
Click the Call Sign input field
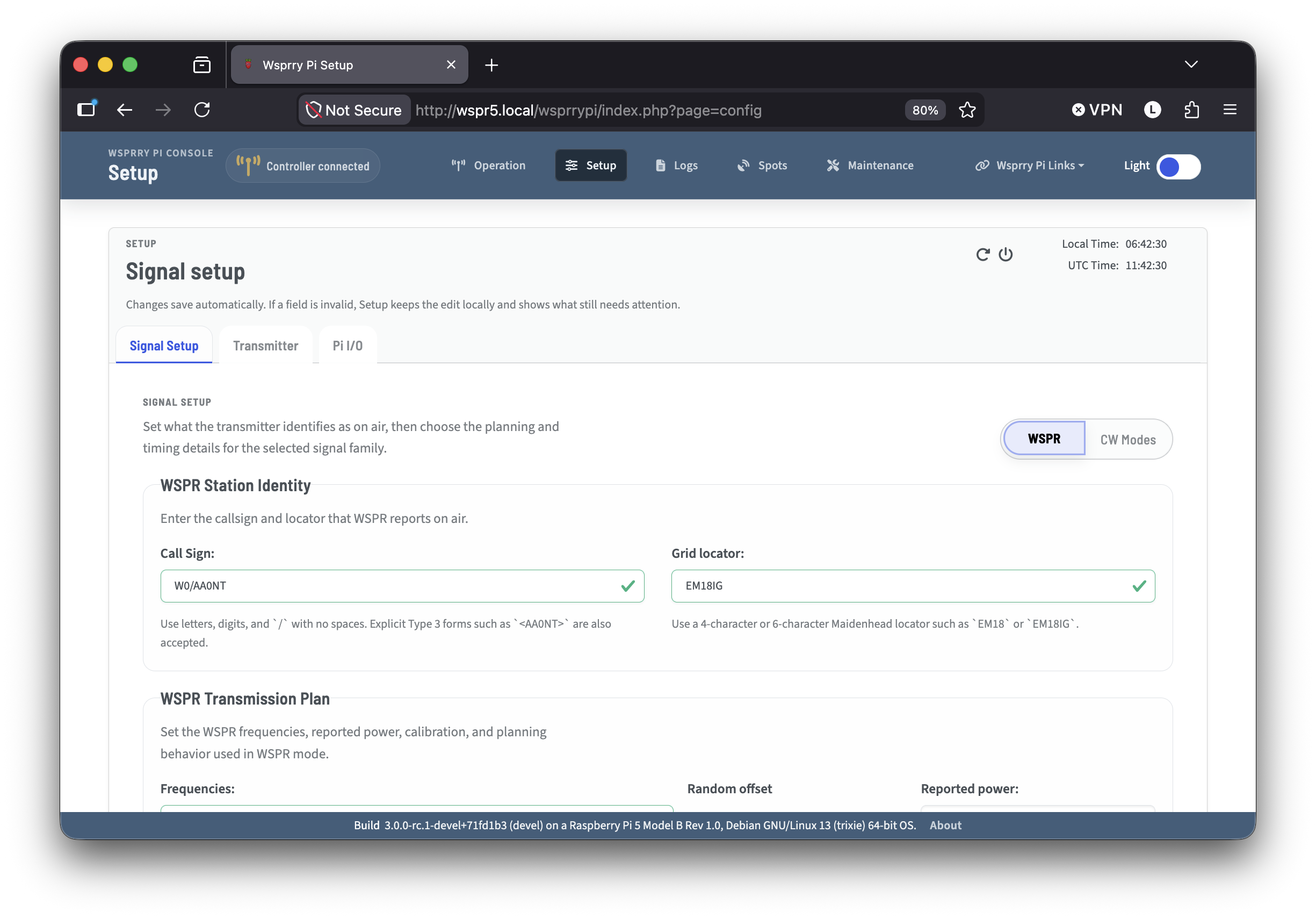[402, 586]
